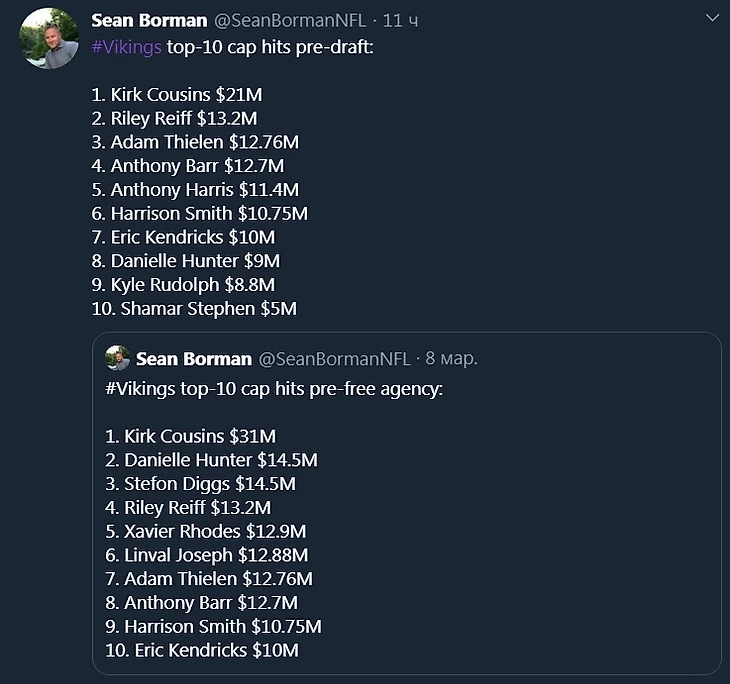Click the 'Xavier Rhodes $12.9M' entry
Image resolution: width=730 pixels, height=684 pixels.
click(205, 531)
